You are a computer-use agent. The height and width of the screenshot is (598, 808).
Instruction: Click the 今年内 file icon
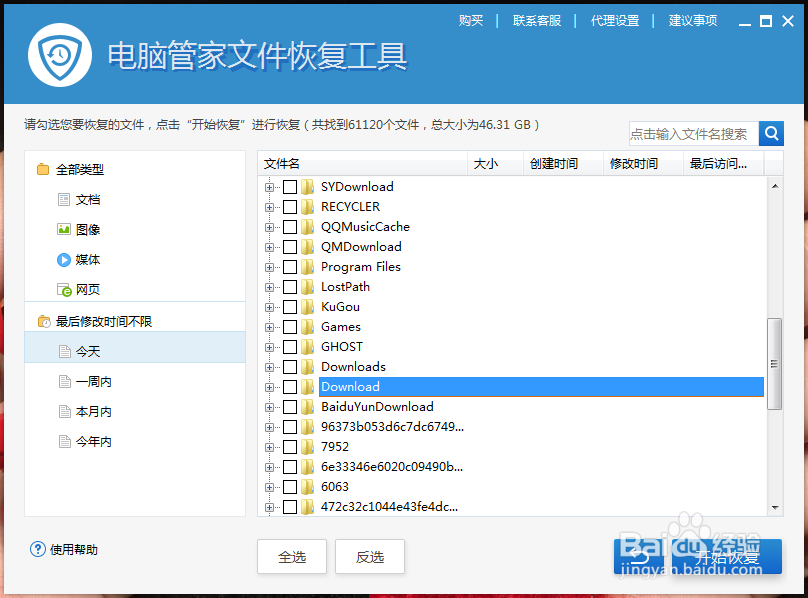tap(64, 442)
